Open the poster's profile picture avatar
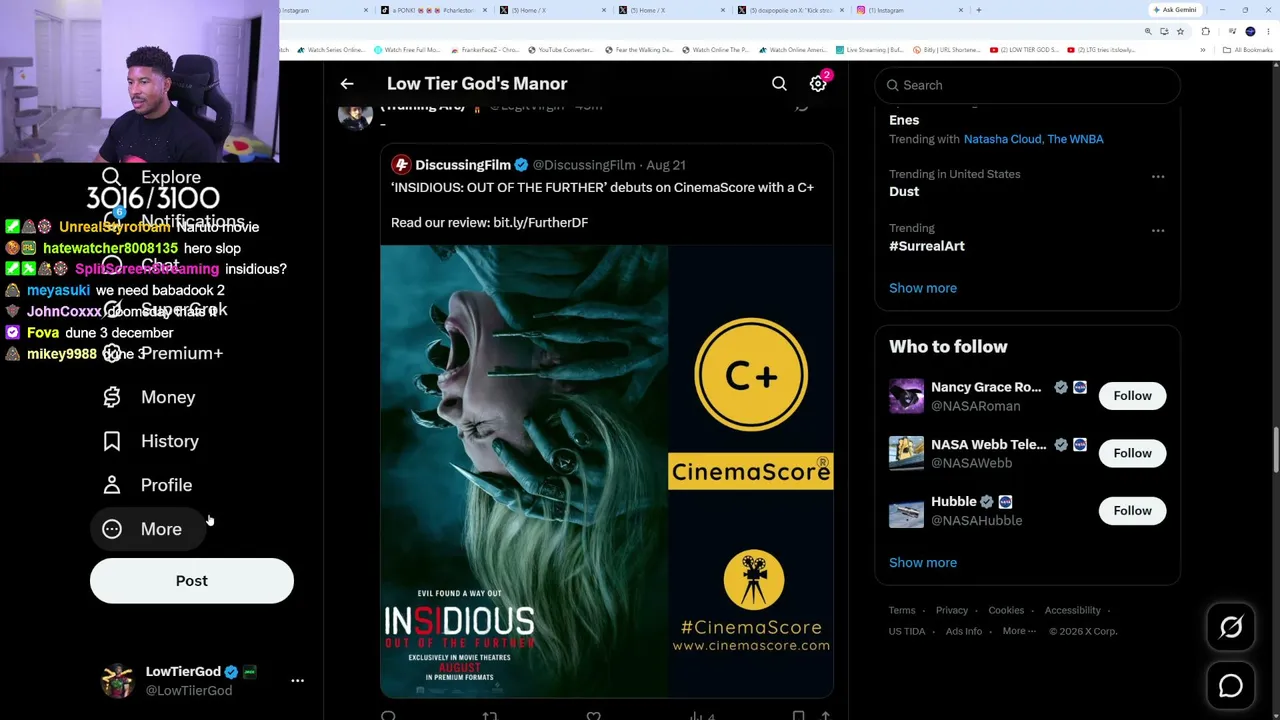Image resolution: width=1280 pixels, height=720 pixels. 355,115
